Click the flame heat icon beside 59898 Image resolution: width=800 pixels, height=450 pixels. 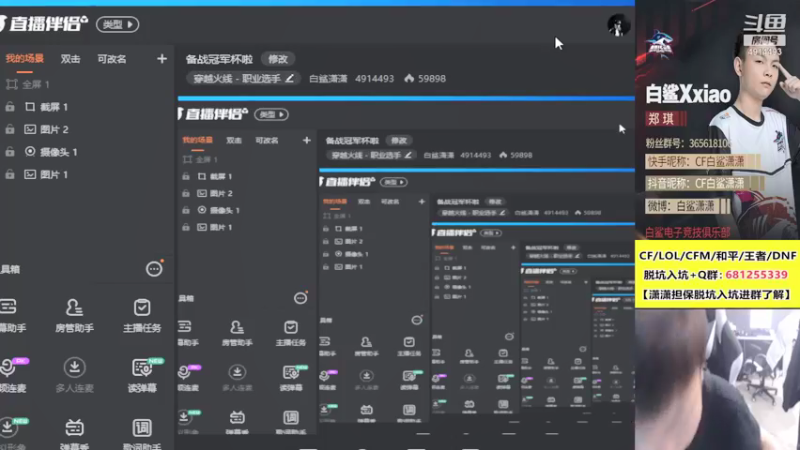[409, 79]
